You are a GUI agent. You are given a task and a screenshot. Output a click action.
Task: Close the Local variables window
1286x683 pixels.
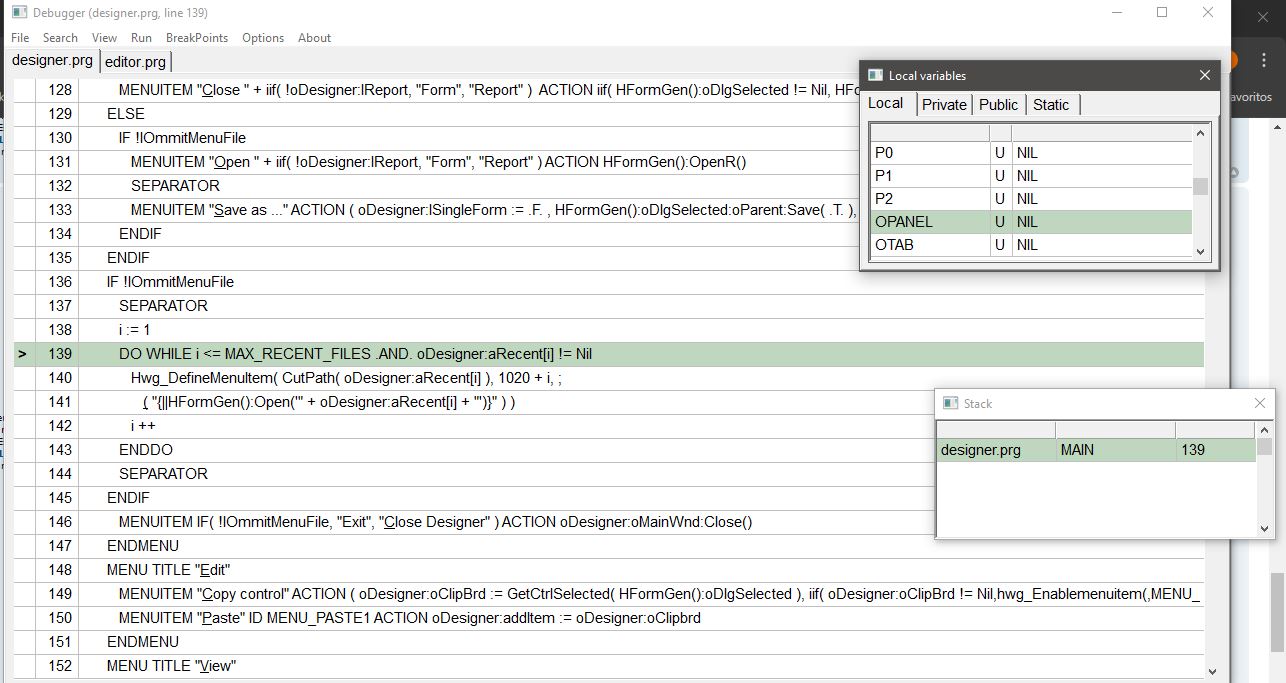(x=1205, y=75)
